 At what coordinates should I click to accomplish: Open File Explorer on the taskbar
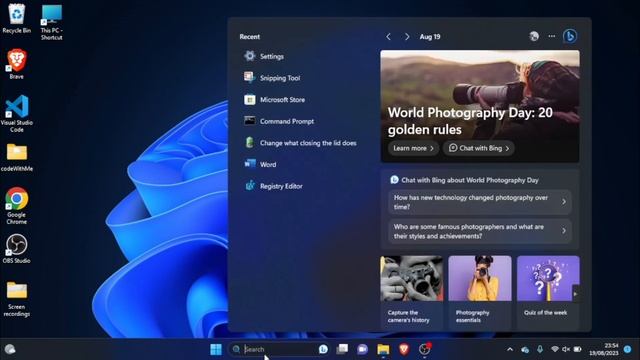tap(383, 349)
